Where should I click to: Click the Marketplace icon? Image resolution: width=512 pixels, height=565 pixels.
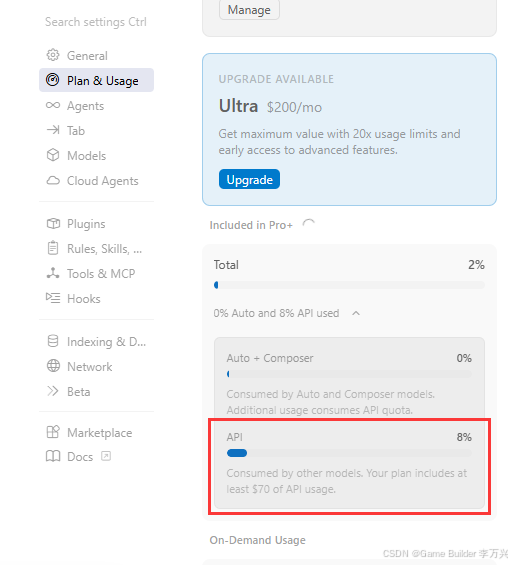[53, 432]
